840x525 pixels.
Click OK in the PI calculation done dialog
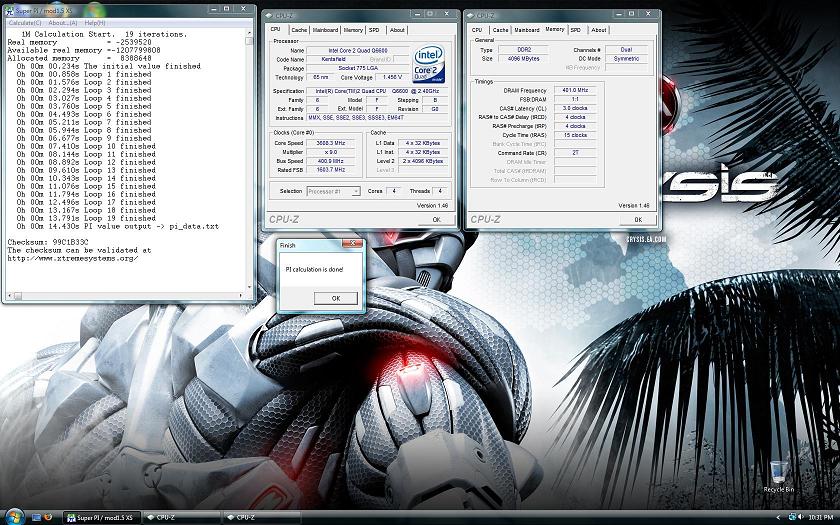[x=336, y=298]
